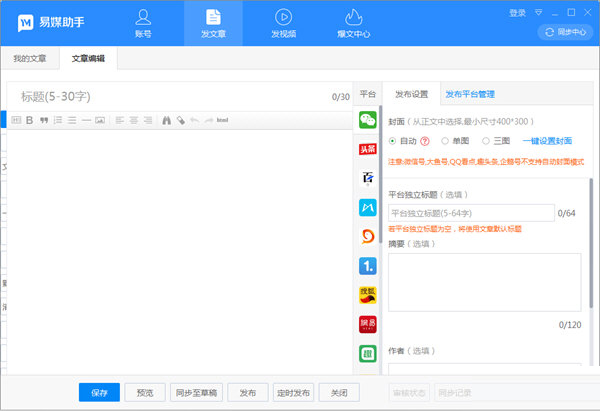Screen dimensions: 600x411
Task: Switch to 我的文章 tab
Action: click(30, 60)
